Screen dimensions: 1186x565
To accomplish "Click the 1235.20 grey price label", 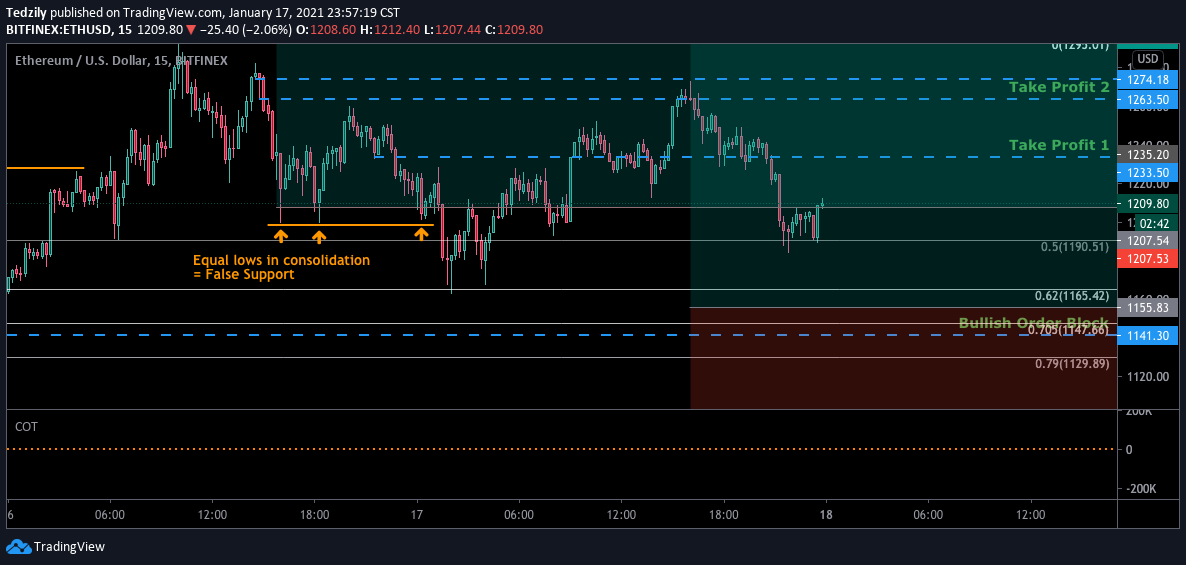I will coord(1147,154).
